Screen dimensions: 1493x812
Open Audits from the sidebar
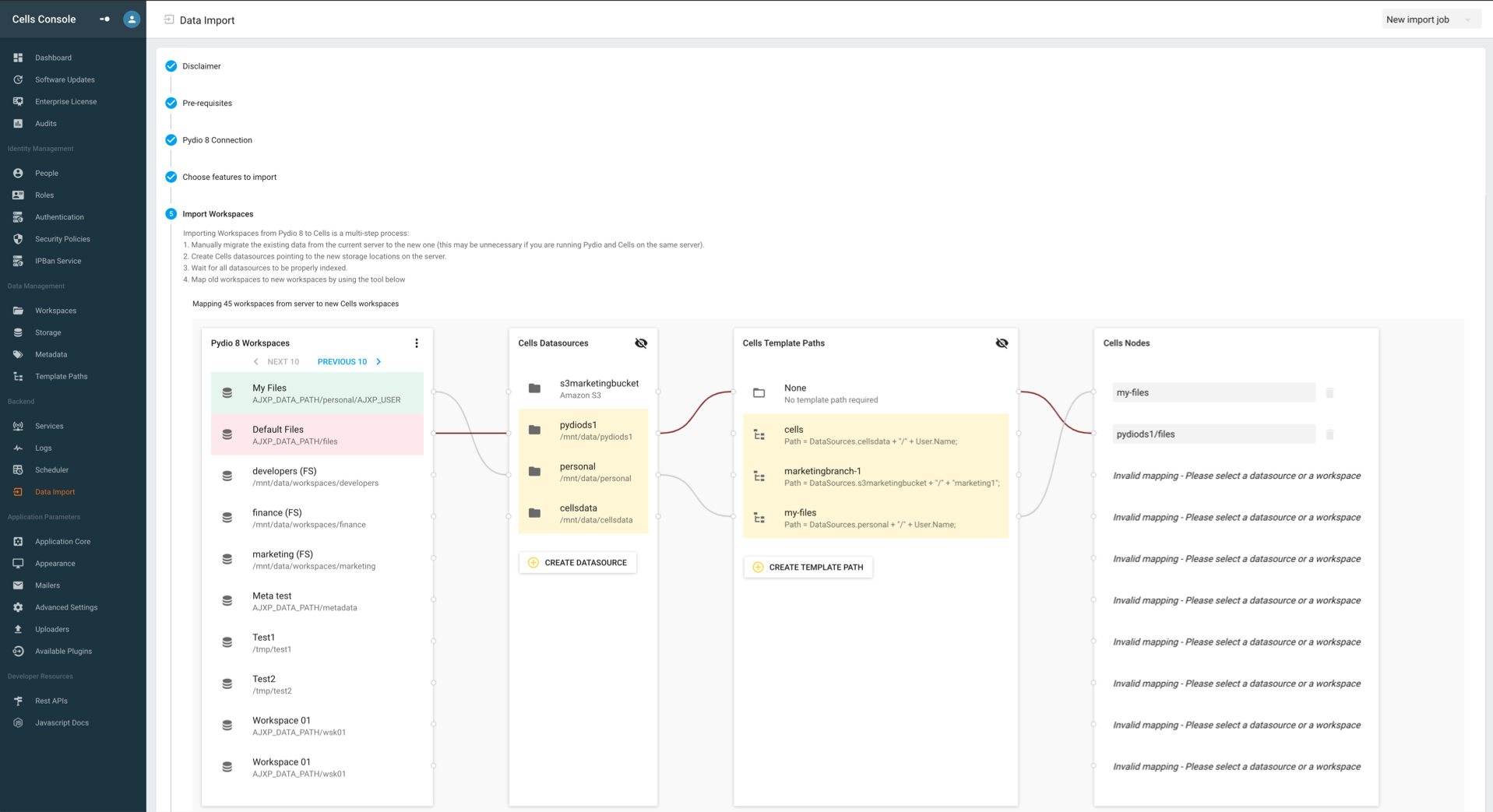(45, 123)
